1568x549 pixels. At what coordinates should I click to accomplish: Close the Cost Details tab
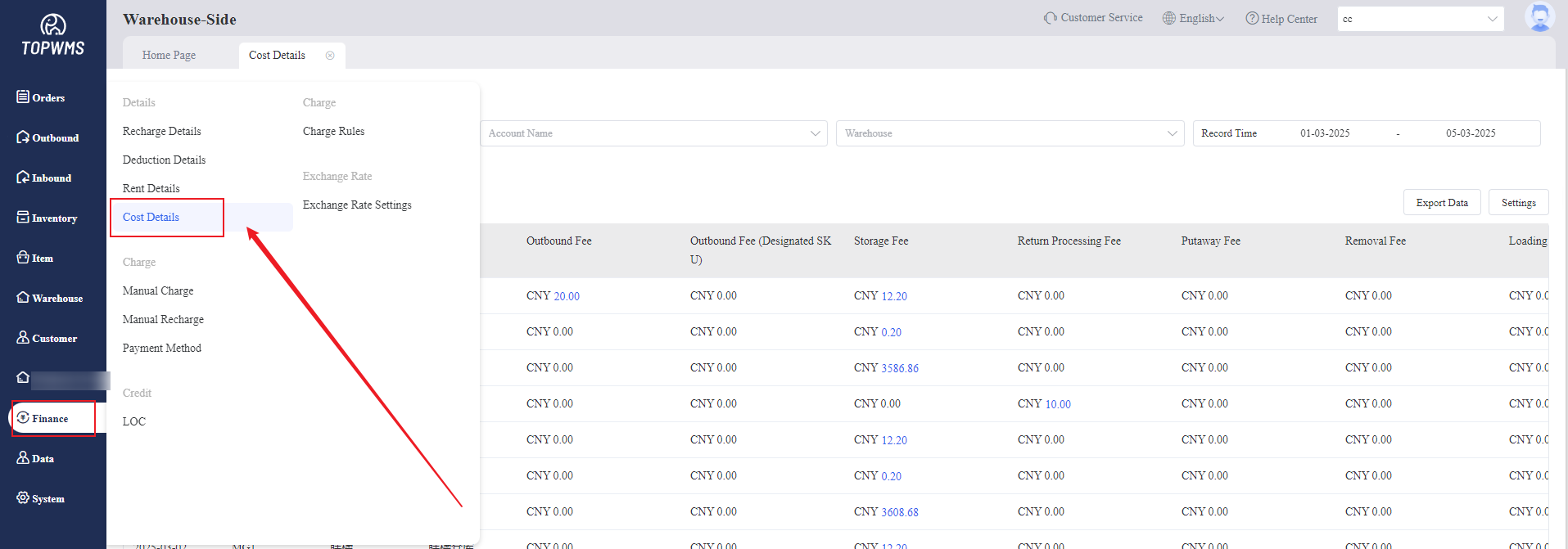(330, 56)
